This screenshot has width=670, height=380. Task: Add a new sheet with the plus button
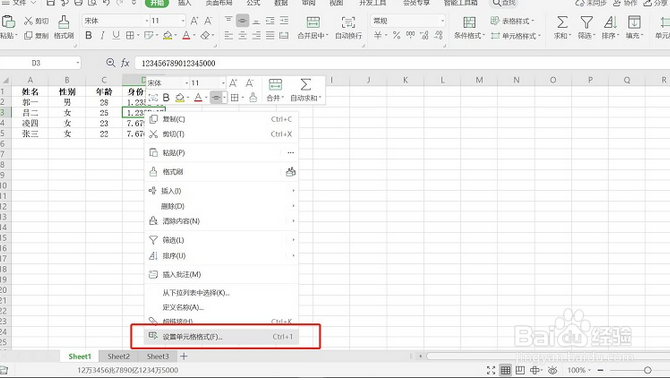184,356
